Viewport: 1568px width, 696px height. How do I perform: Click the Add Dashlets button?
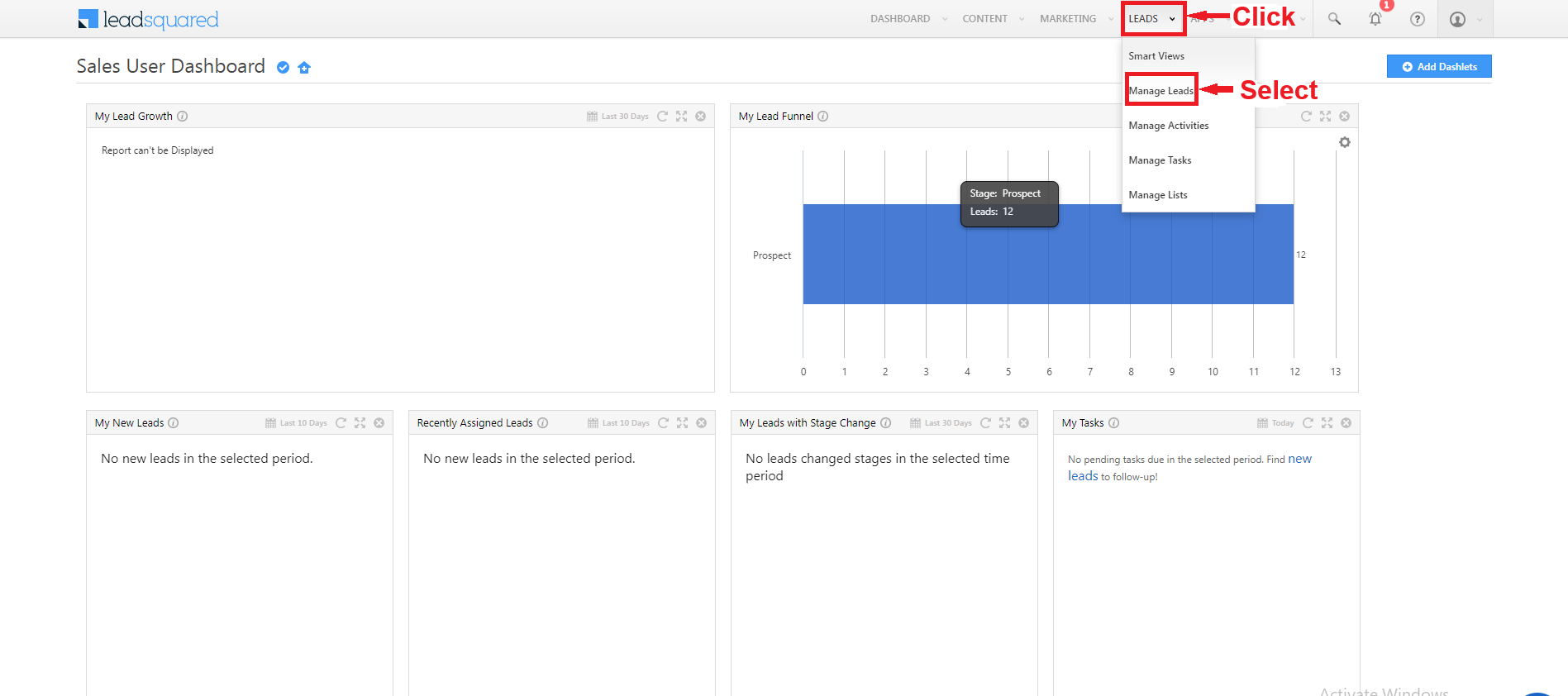tap(1439, 67)
